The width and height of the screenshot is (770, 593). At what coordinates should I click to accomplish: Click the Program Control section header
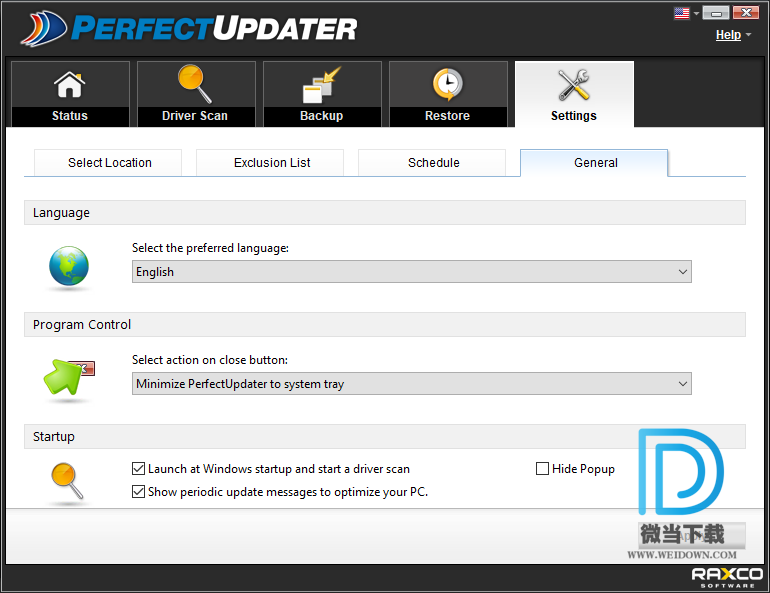385,324
